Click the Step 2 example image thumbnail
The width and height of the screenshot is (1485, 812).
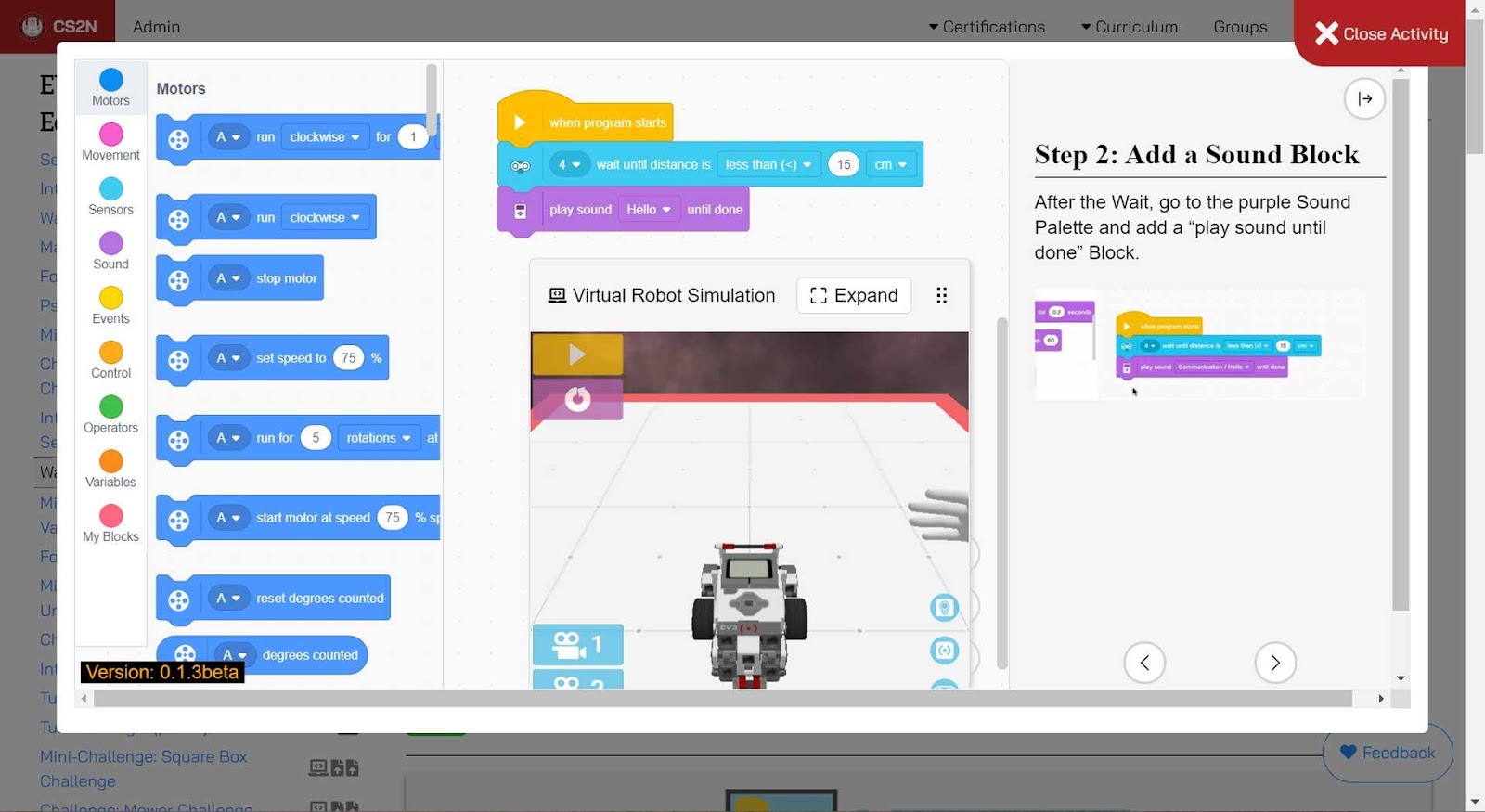click(1199, 345)
